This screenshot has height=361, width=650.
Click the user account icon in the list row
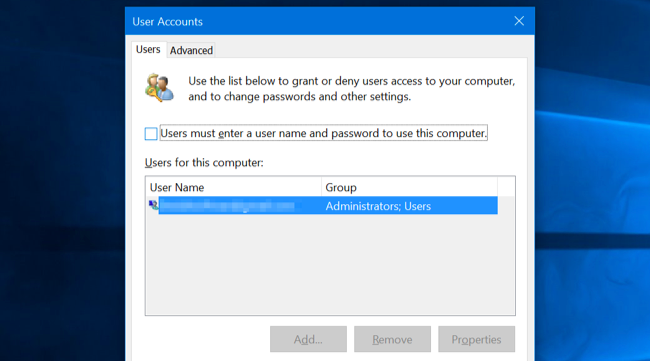[x=153, y=205]
